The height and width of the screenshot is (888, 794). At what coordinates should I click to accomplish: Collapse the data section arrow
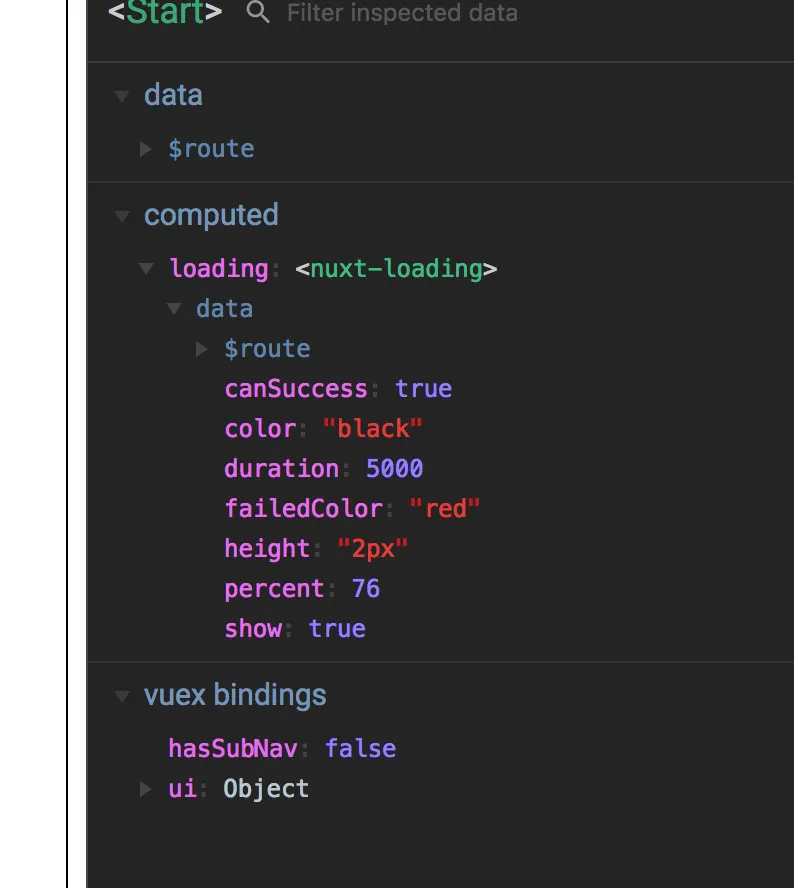pos(122,96)
